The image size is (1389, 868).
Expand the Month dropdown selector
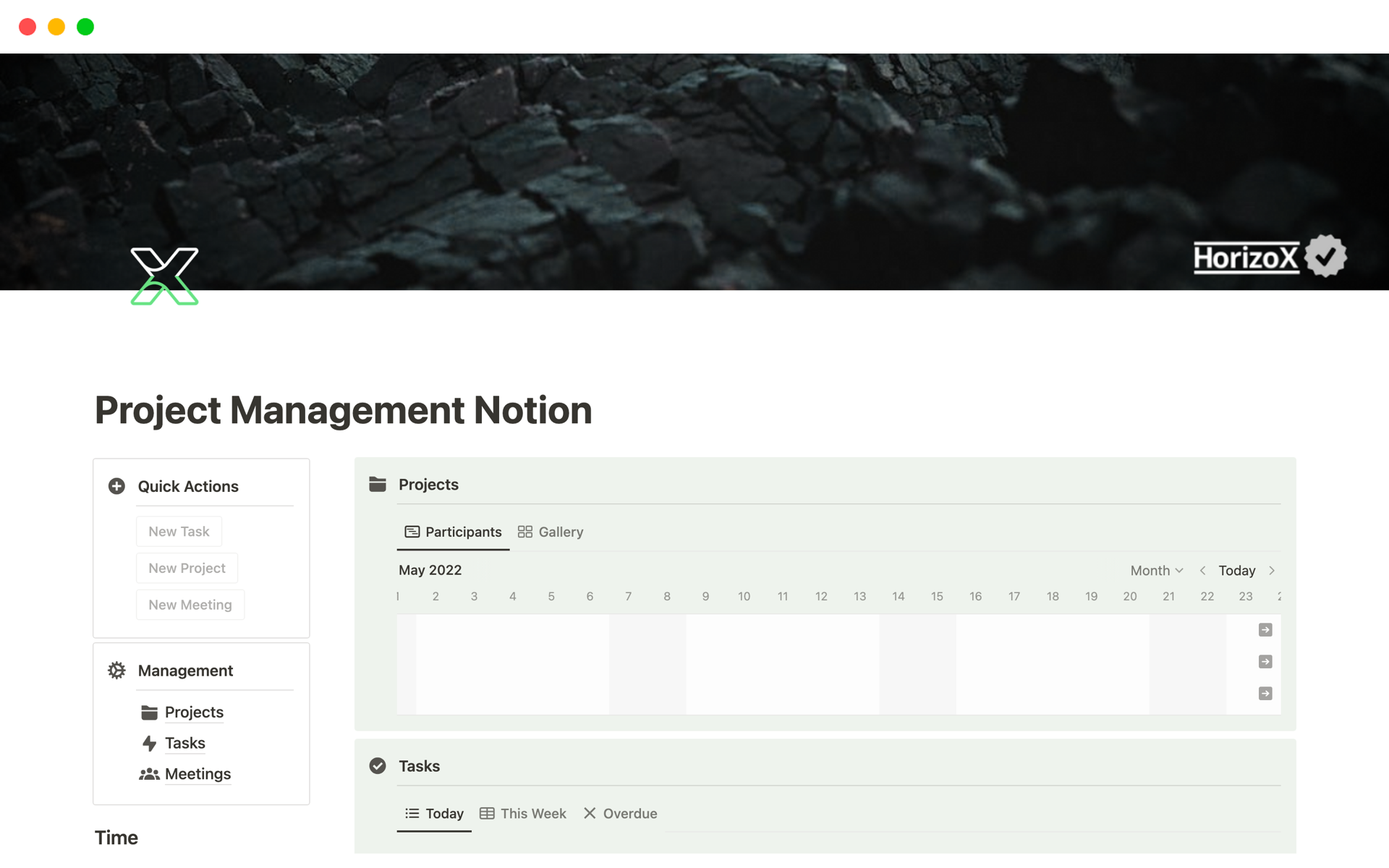coord(1157,570)
